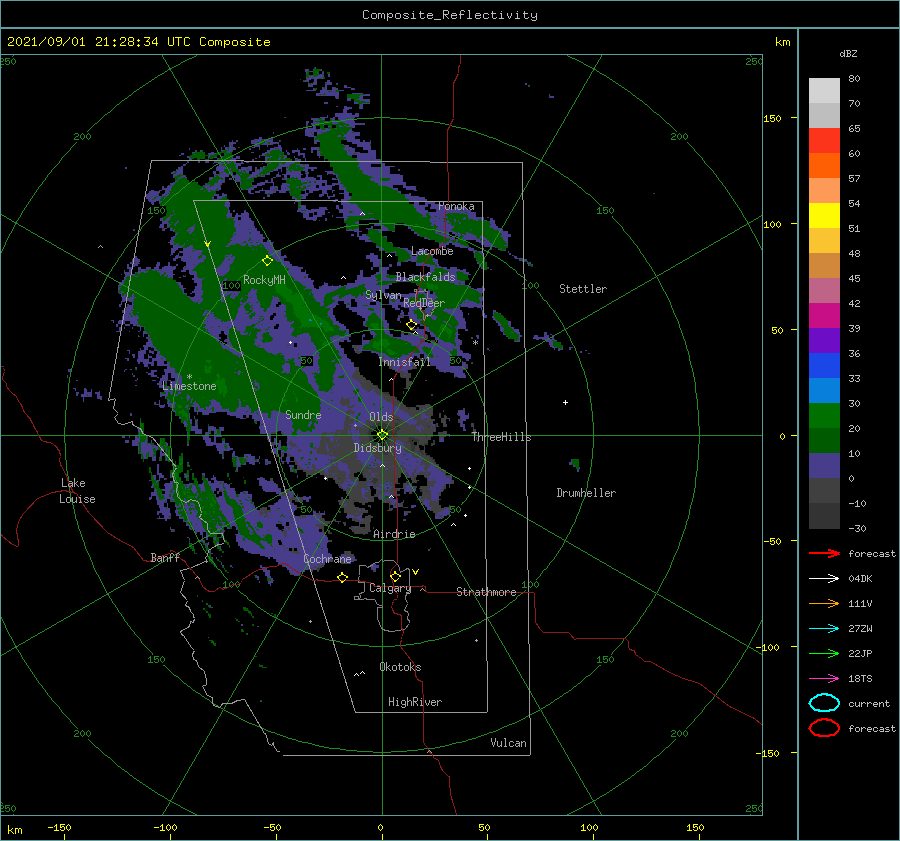Click the yellow diamond marker inside Calgary
The image size is (900, 841).
click(x=395, y=576)
